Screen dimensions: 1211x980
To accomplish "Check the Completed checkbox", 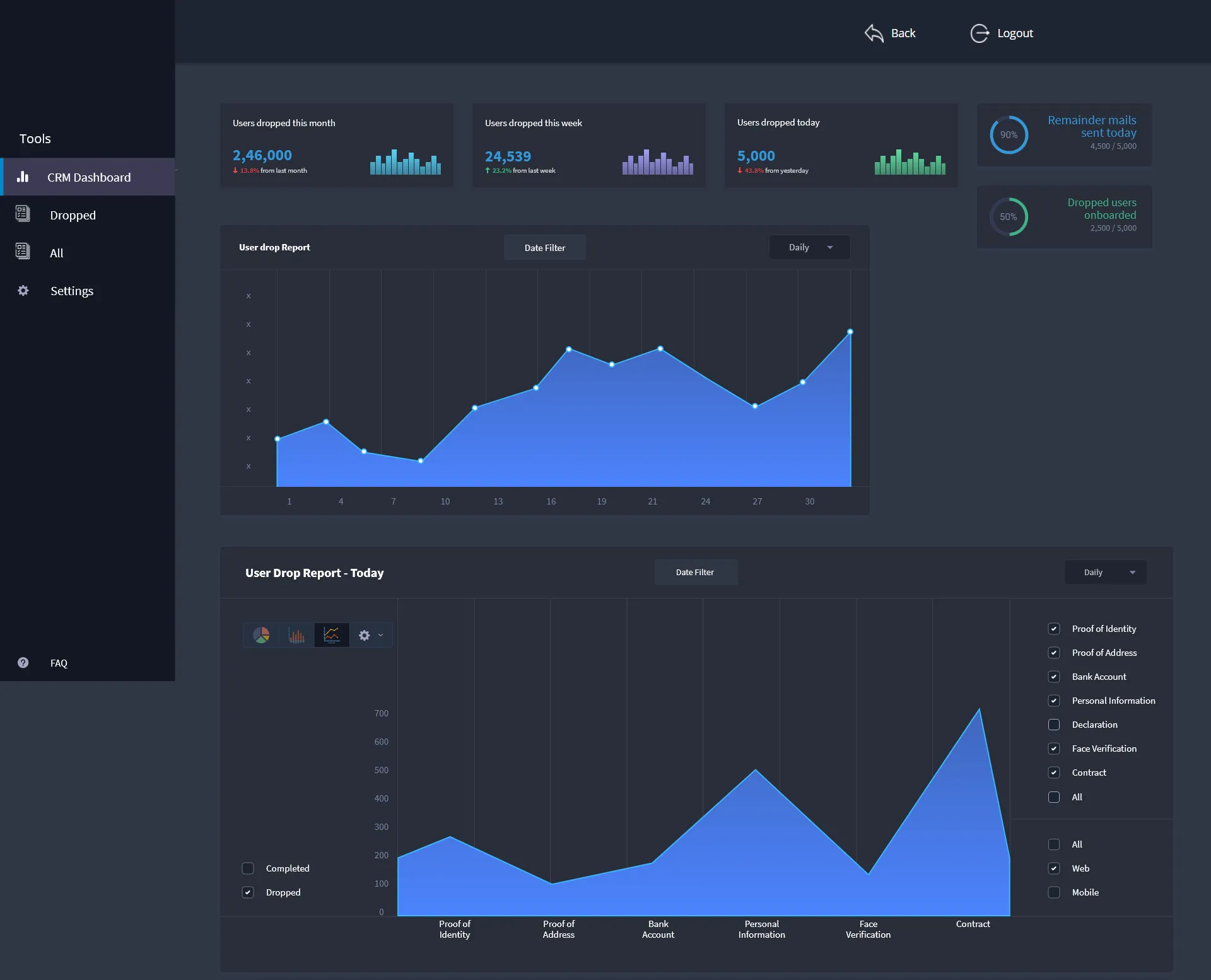I will point(248,868).
